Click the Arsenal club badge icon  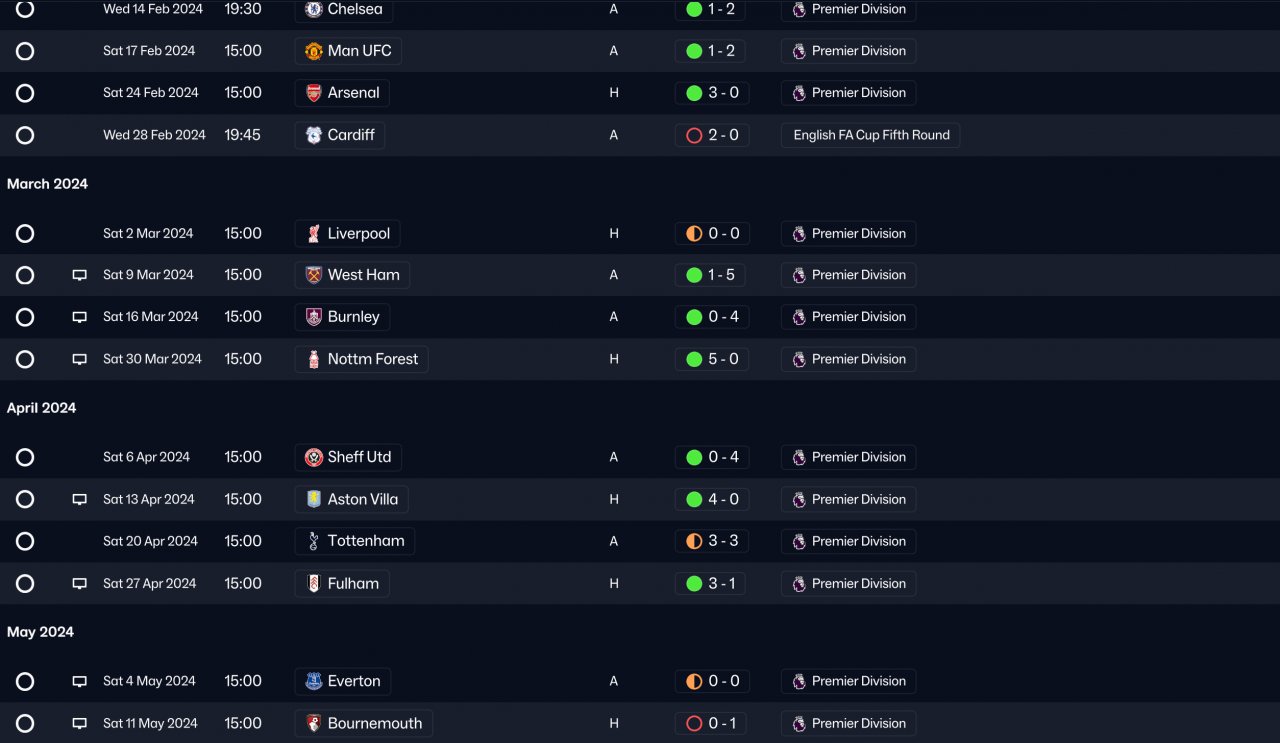tap(314, 93)
